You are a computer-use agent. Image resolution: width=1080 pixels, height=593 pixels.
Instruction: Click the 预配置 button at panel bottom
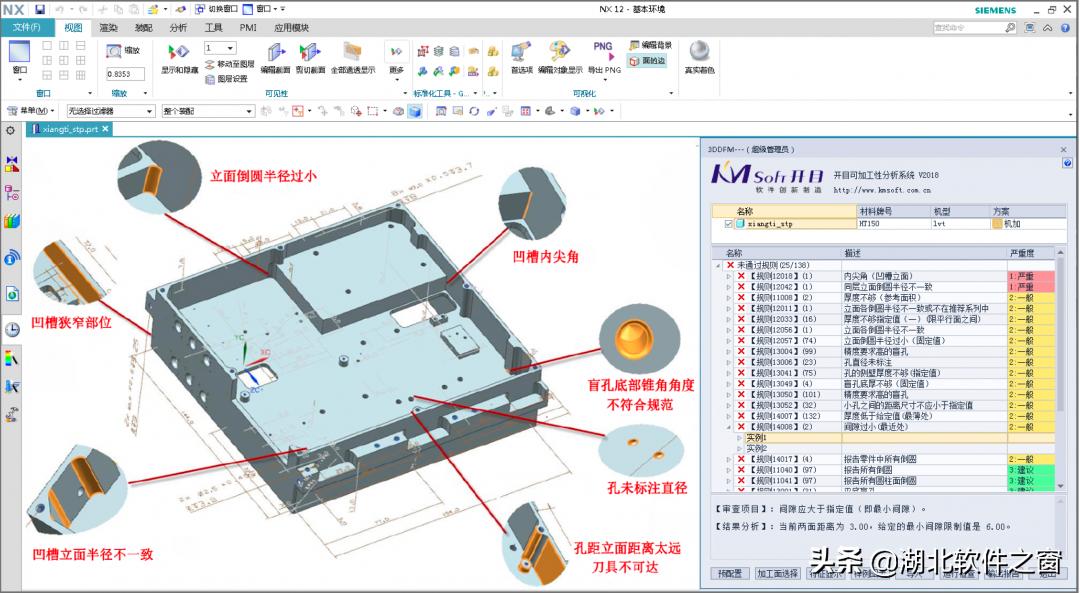coord(730,573)
